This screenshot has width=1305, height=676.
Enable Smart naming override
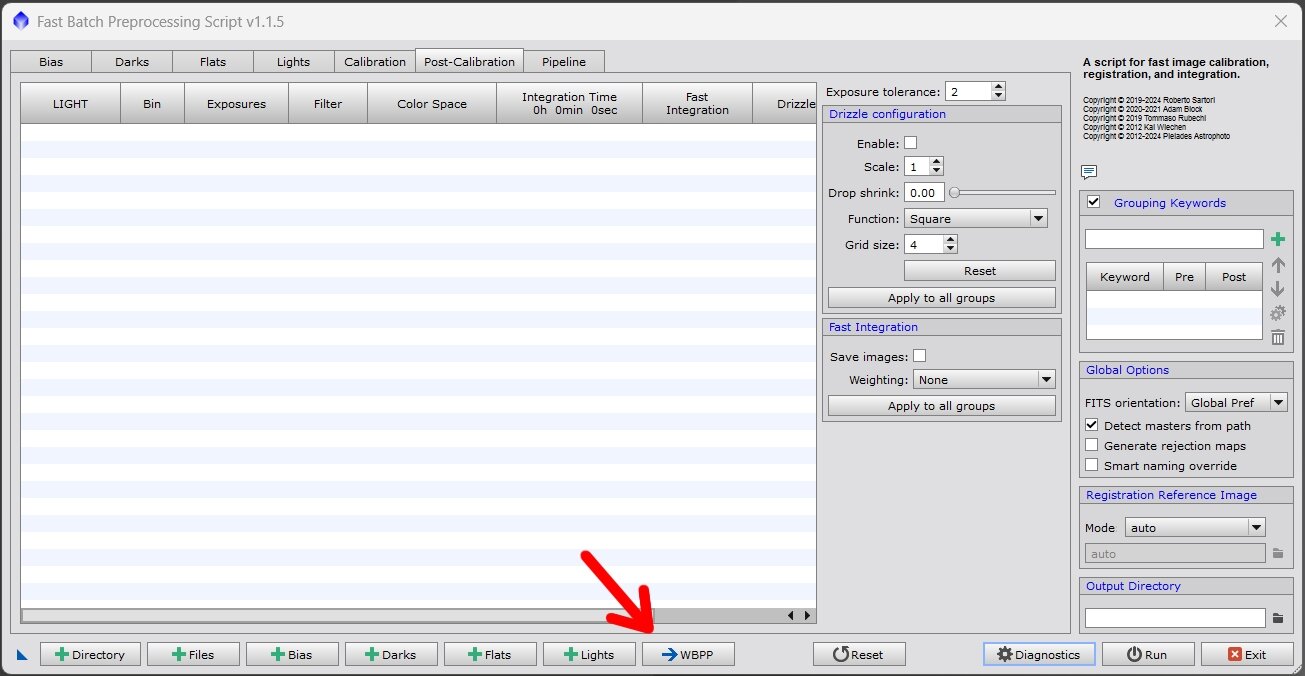click(1092, 465)
